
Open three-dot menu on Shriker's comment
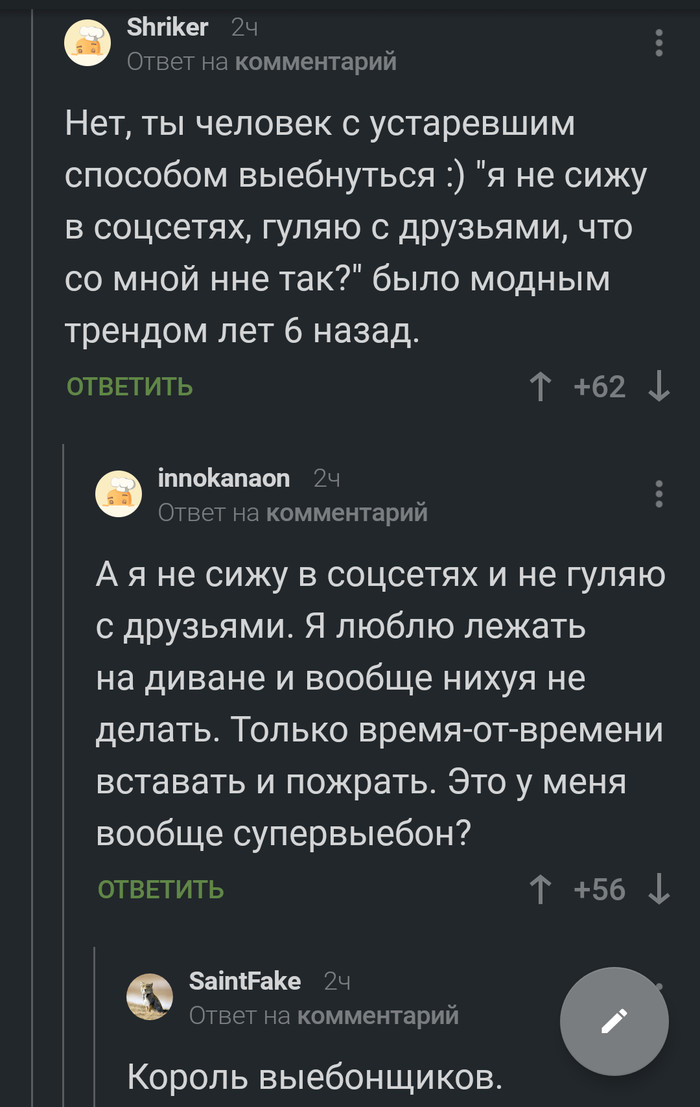click(659, 43)
